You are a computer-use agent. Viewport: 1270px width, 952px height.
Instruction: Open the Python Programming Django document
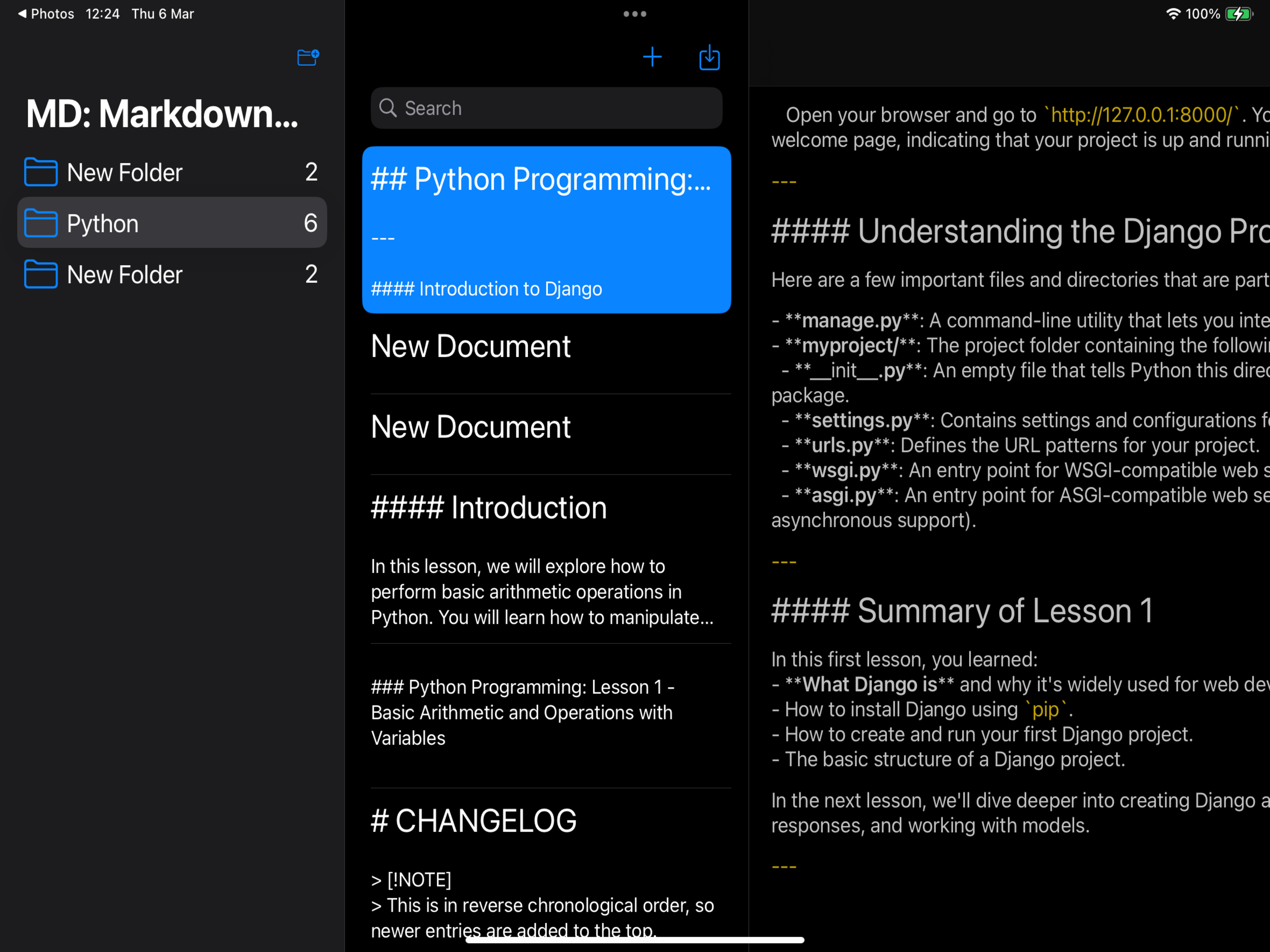pyautogui.click(x=546, y=230)
